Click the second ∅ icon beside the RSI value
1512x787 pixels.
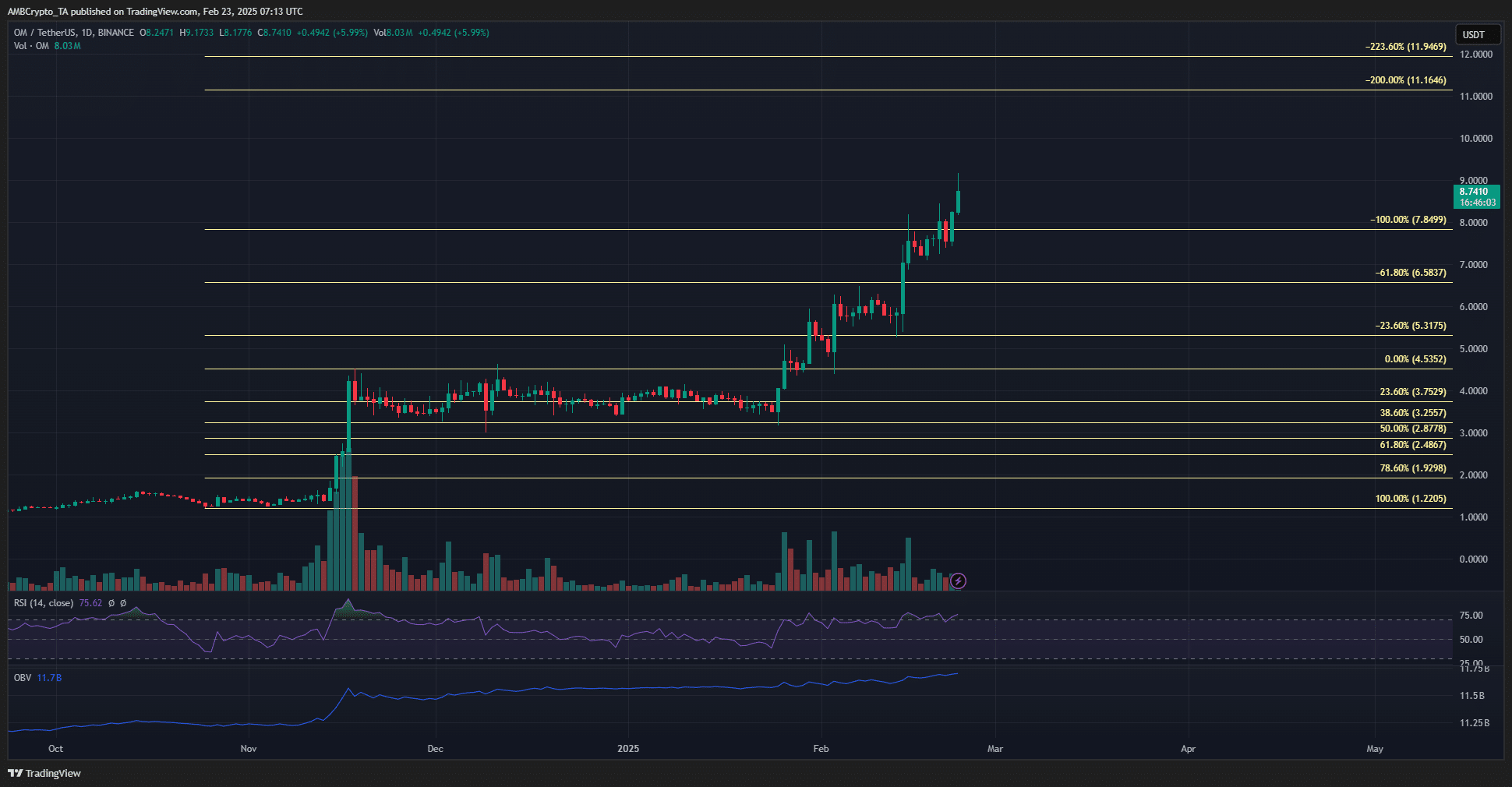[x=123, y=603]
